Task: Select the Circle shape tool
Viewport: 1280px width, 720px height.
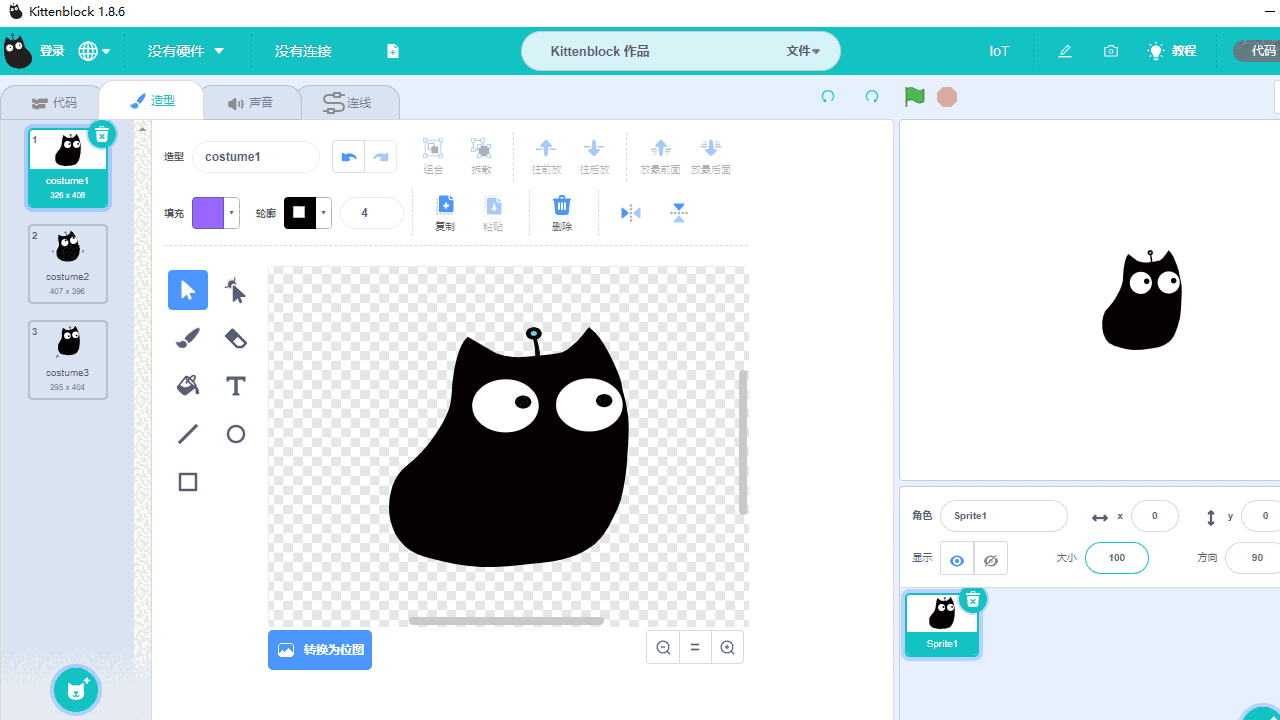Action: pyautogui.click(x=235, y=434)
